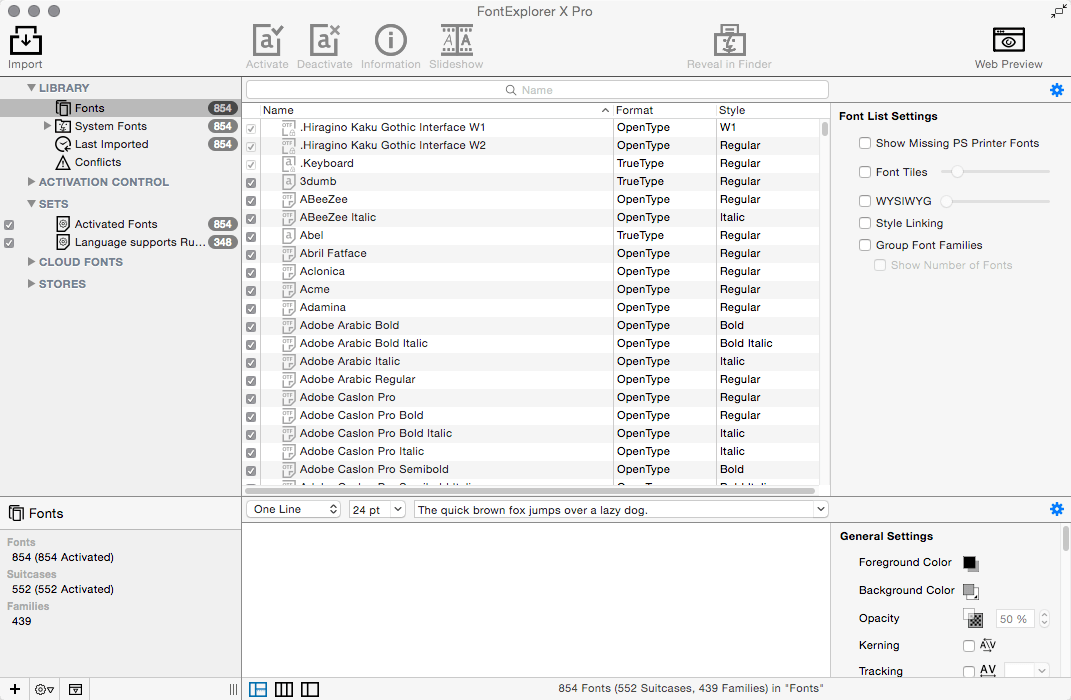The image size is (1071, 700).
Task: Expand the CLOUD FONTS section
Action: point(31,262)
